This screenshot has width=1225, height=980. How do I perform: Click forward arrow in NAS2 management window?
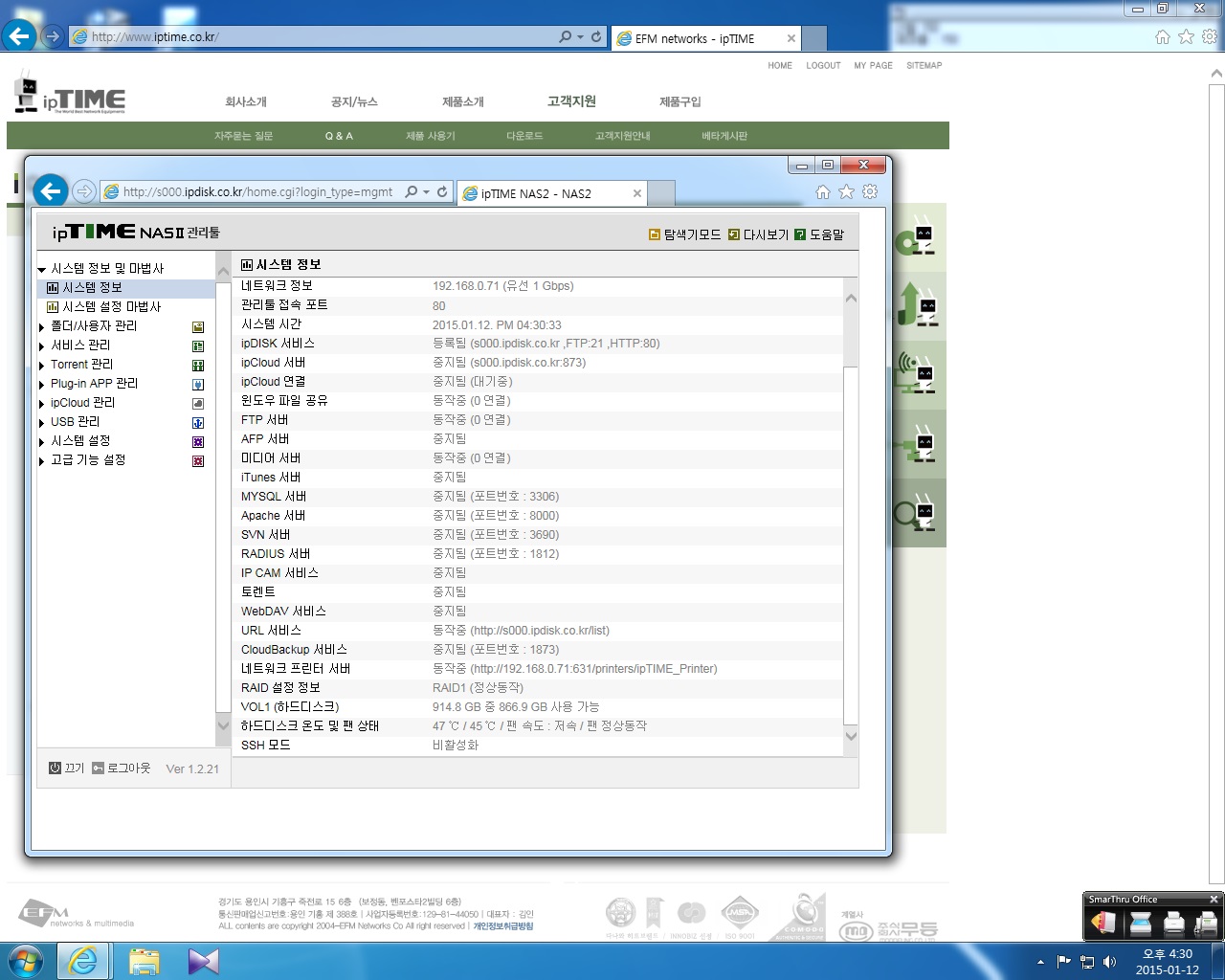(x=84, y=191)
